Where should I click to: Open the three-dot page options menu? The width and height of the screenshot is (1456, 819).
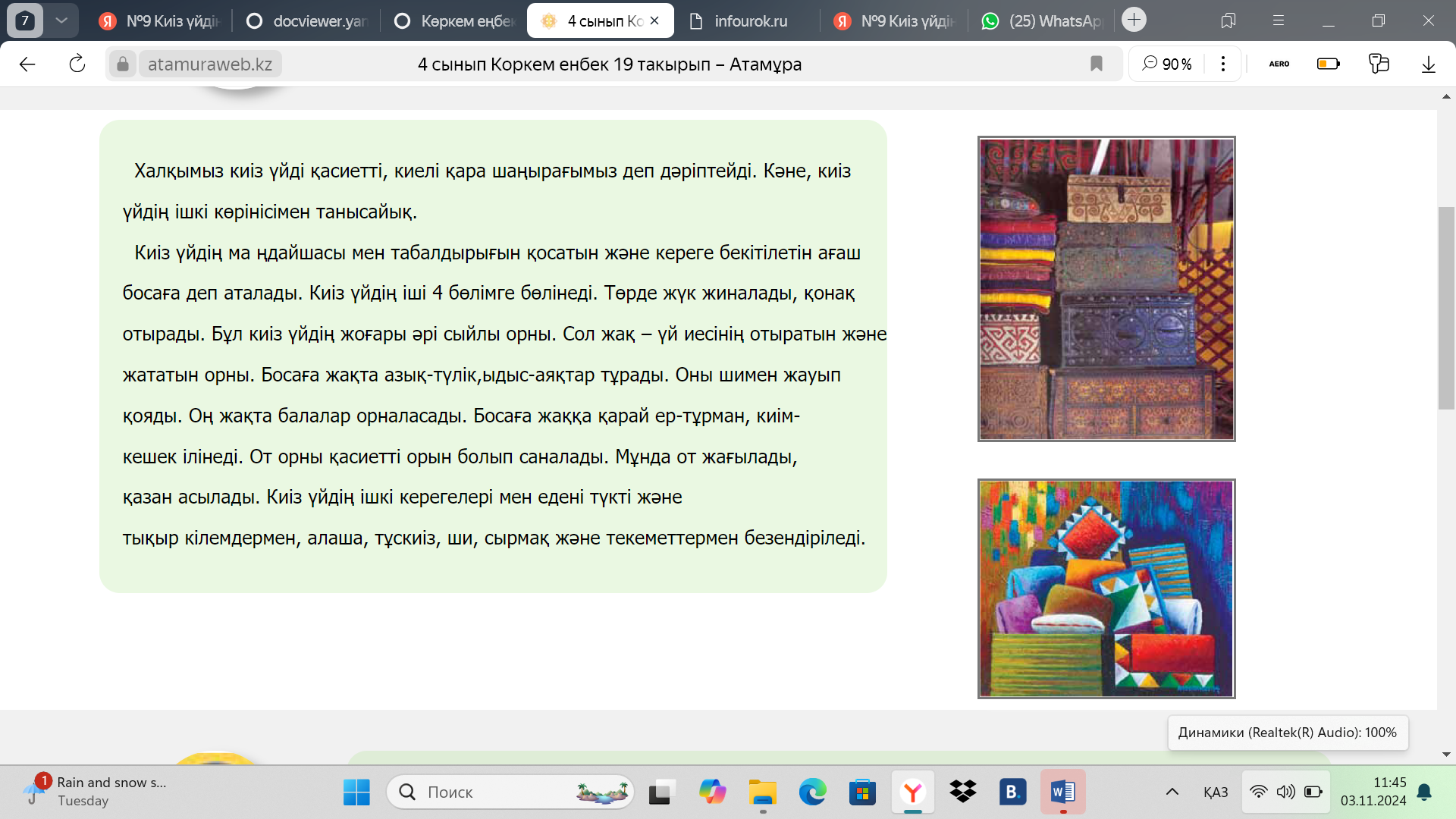tap(1222, 64)
